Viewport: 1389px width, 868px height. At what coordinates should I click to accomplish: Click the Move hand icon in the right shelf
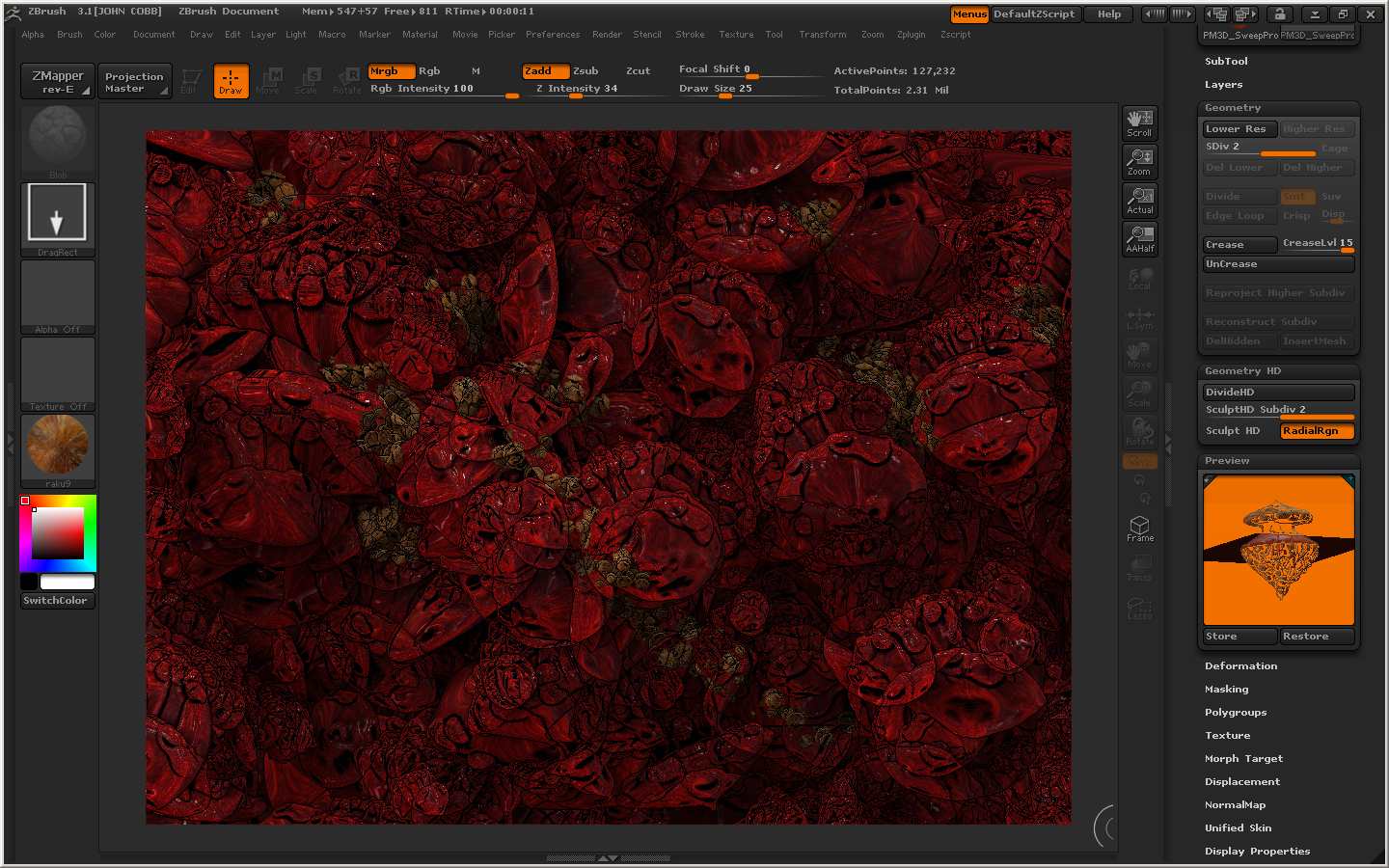tap(1139, 356)
